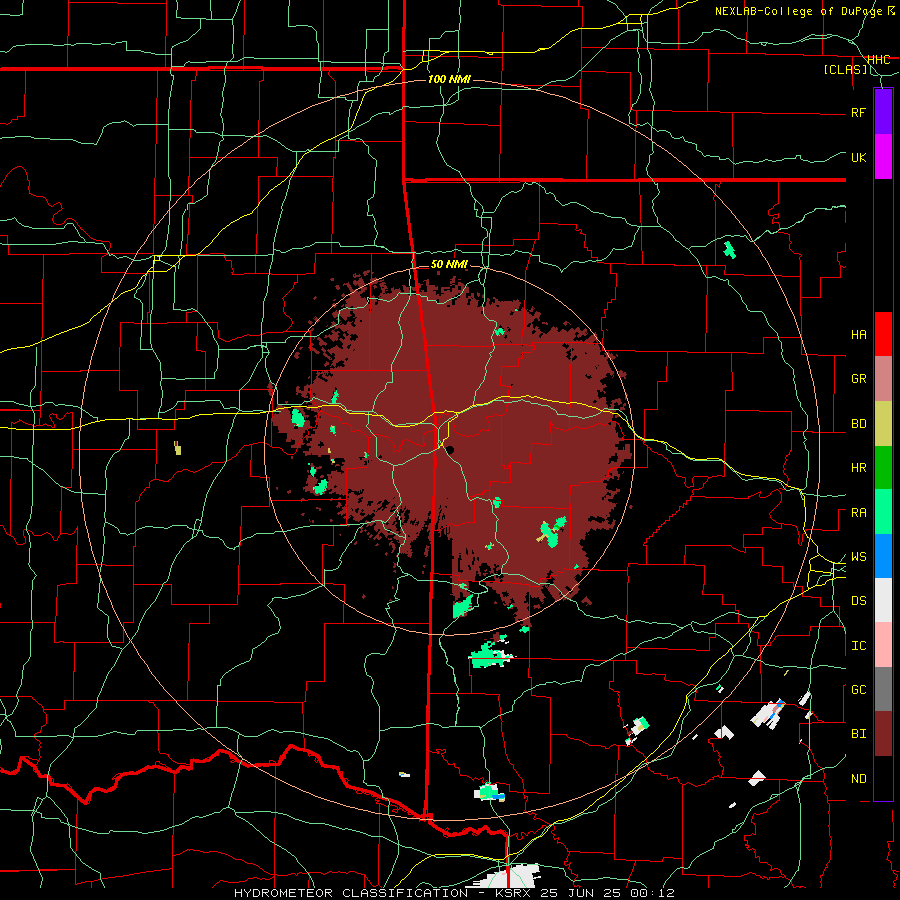Select the GR graupel legend color swatch

click(x=883, y=379)
